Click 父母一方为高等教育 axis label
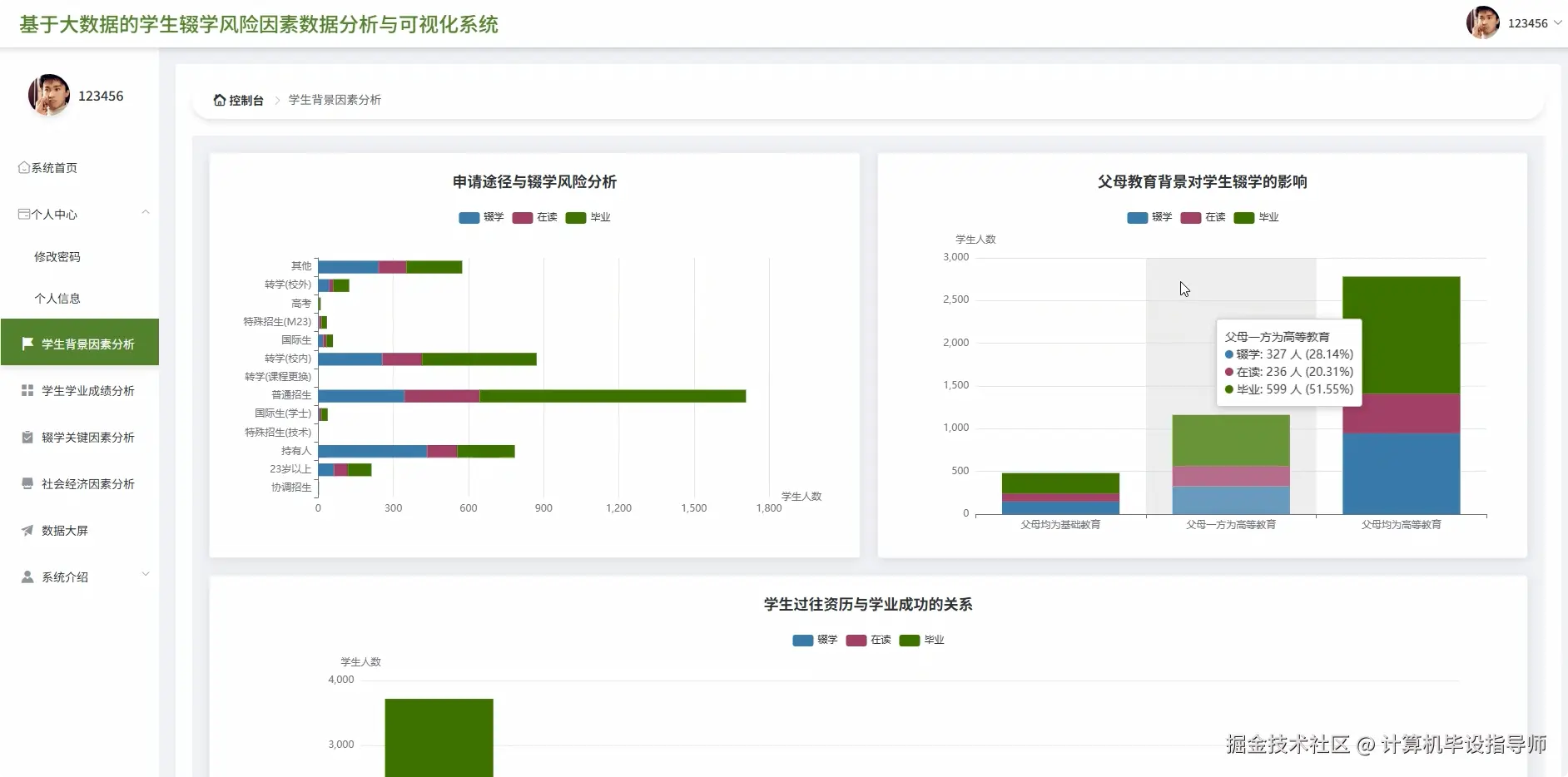Viewport: 1568px width, 777px height. coord(1231,525)
